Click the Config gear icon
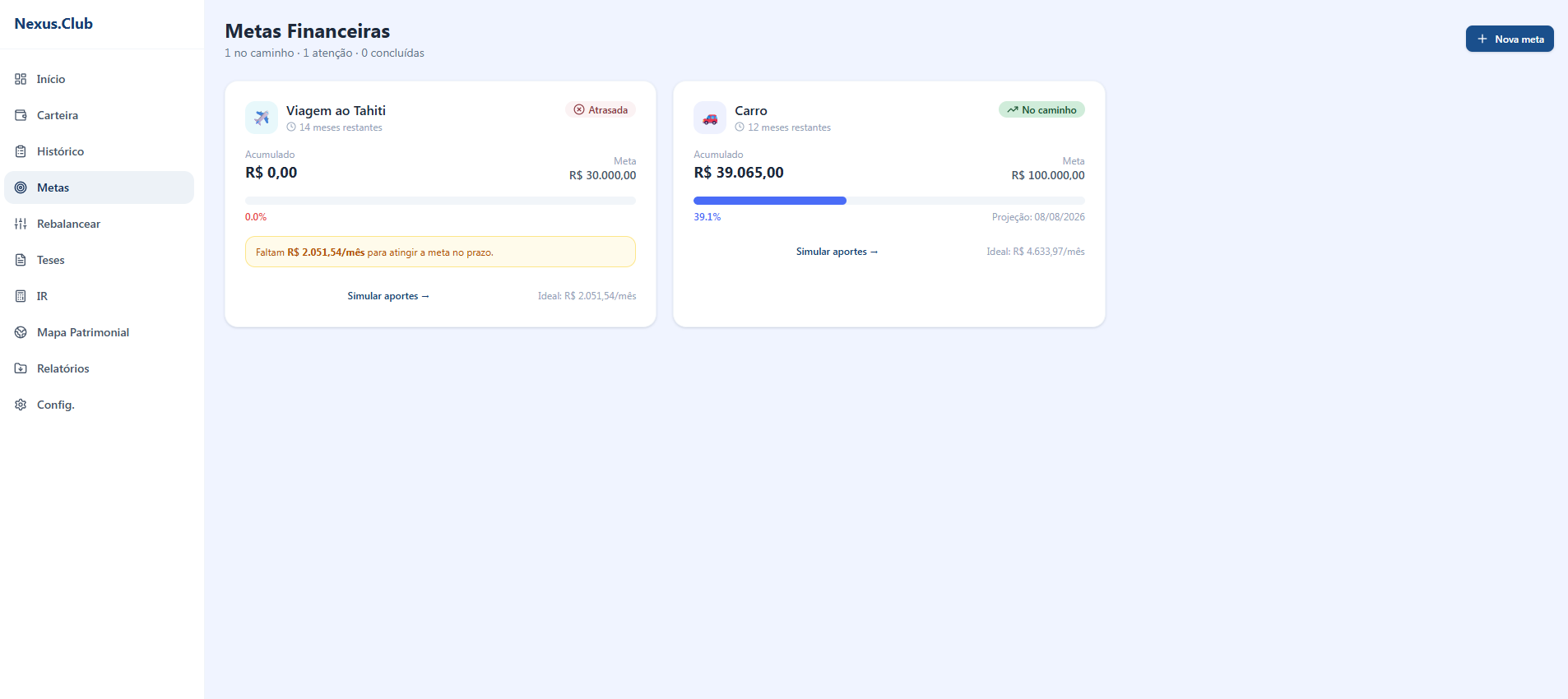1568x699 pixels. 21,405
